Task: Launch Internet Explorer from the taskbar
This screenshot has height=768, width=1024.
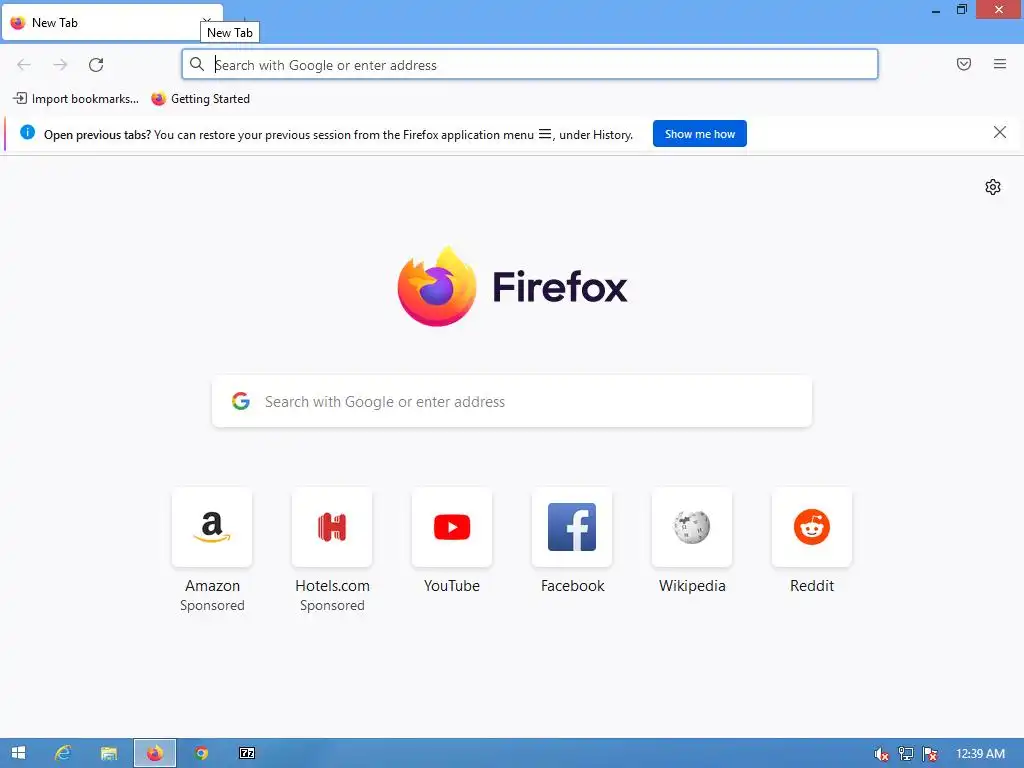Action: (63, 753)
